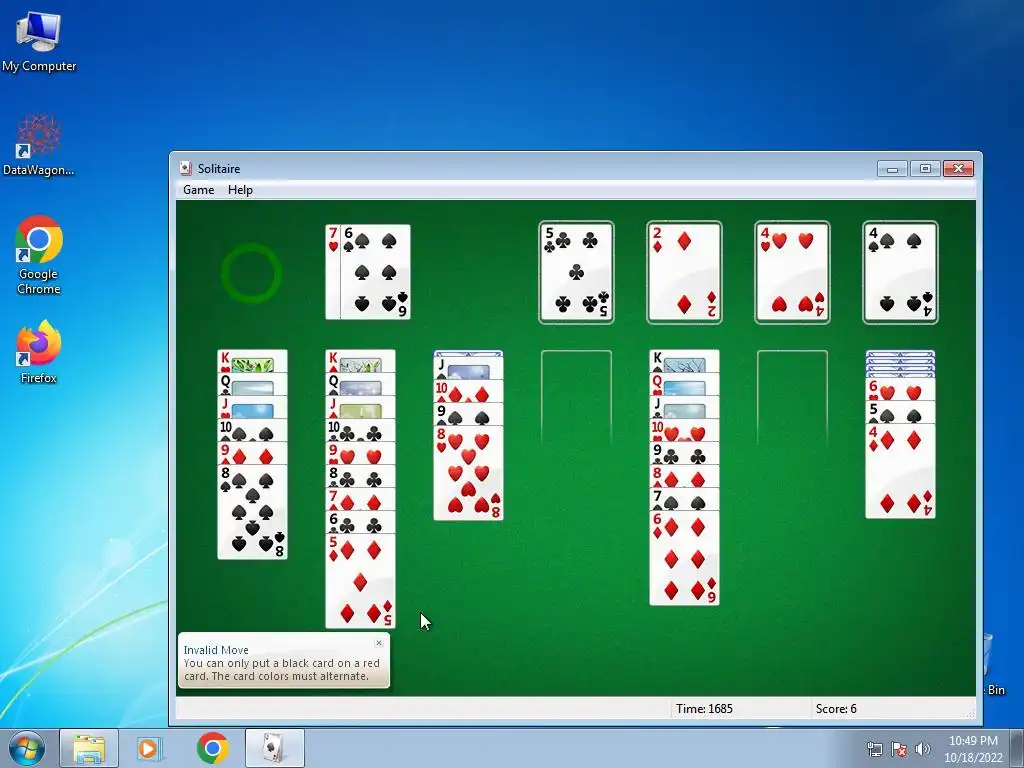Select the 4 of diamonds in last column
The width and height of the screenshot is (1024, 768).
coord(900,472)
